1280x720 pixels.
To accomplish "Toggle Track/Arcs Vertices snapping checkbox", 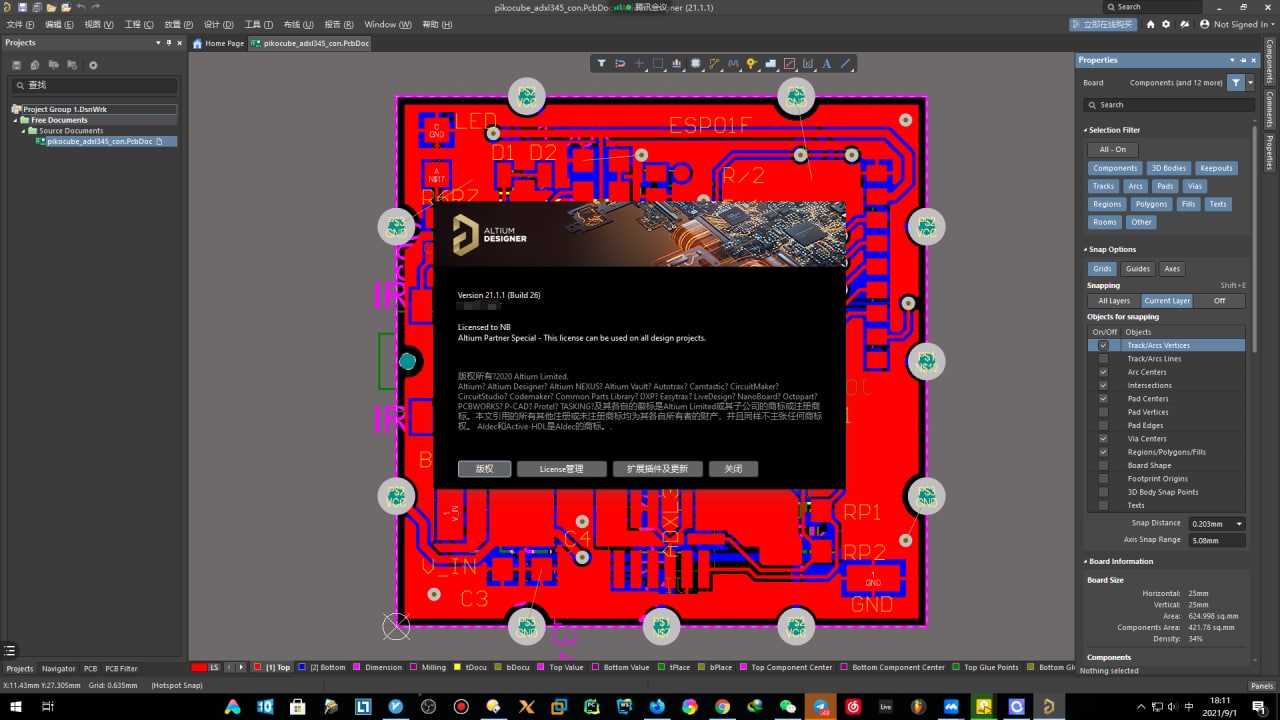I will (1103, 345).
